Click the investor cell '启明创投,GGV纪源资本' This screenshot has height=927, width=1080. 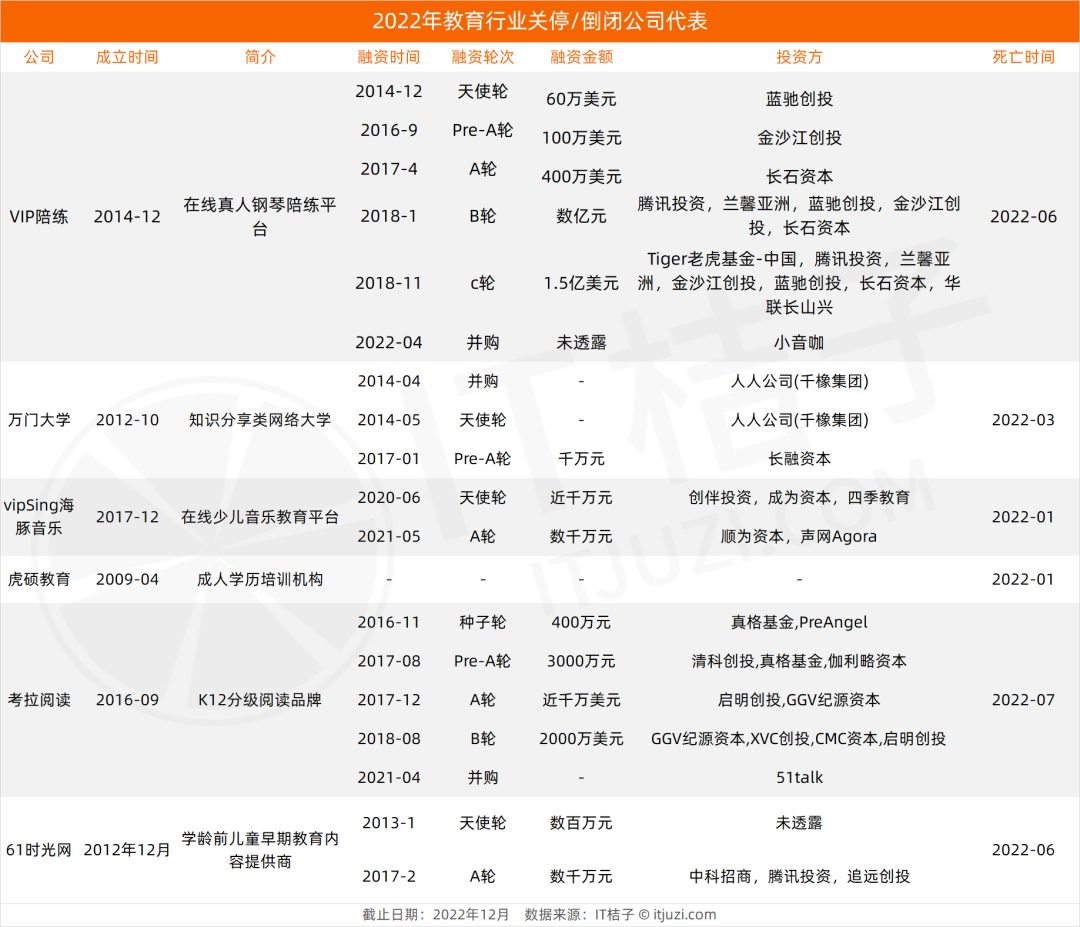click(x=799, y=700)
